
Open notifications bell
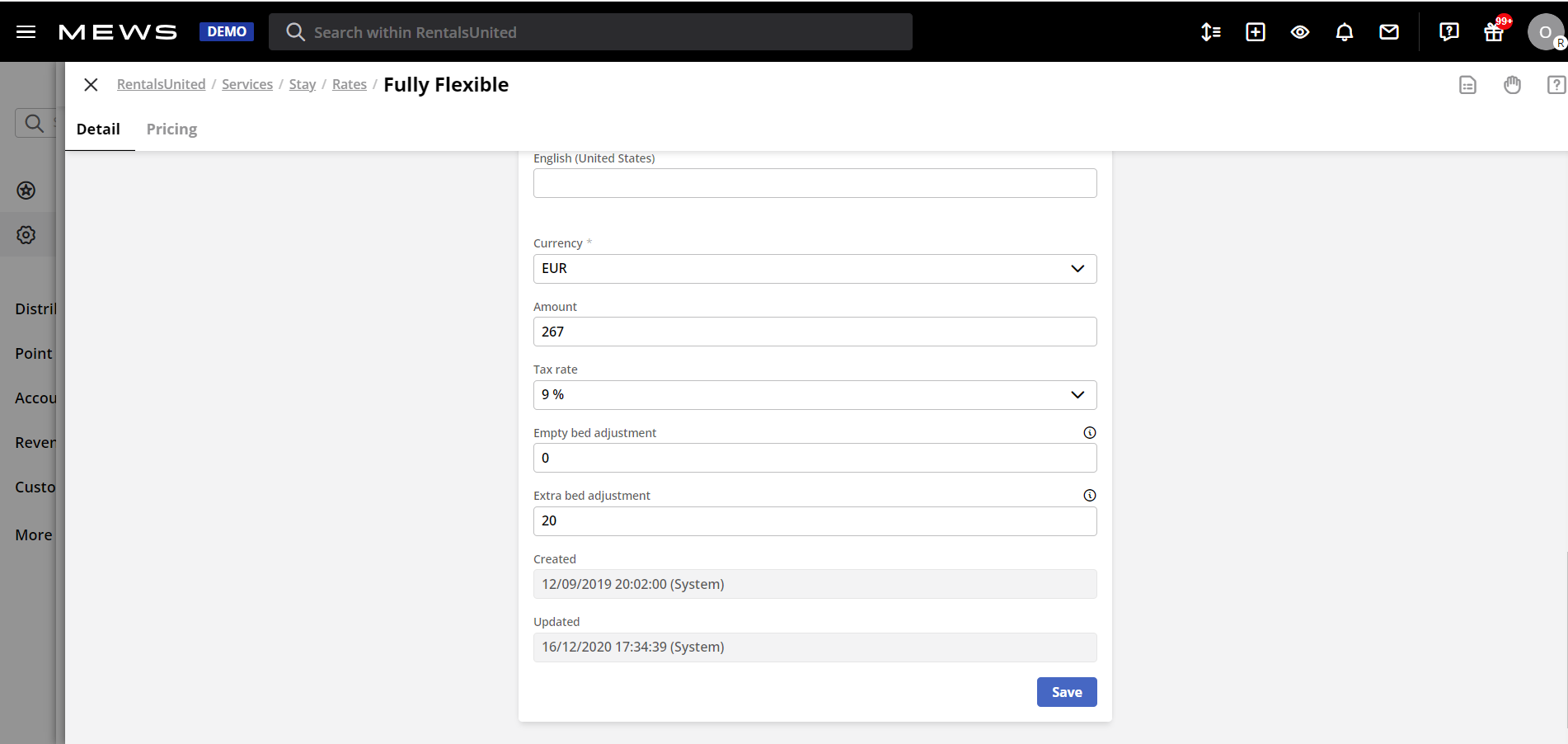(x=1344, y=32)
